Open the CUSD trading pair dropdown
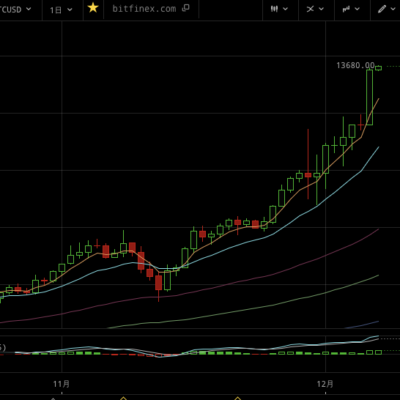 tap(16, 9)
